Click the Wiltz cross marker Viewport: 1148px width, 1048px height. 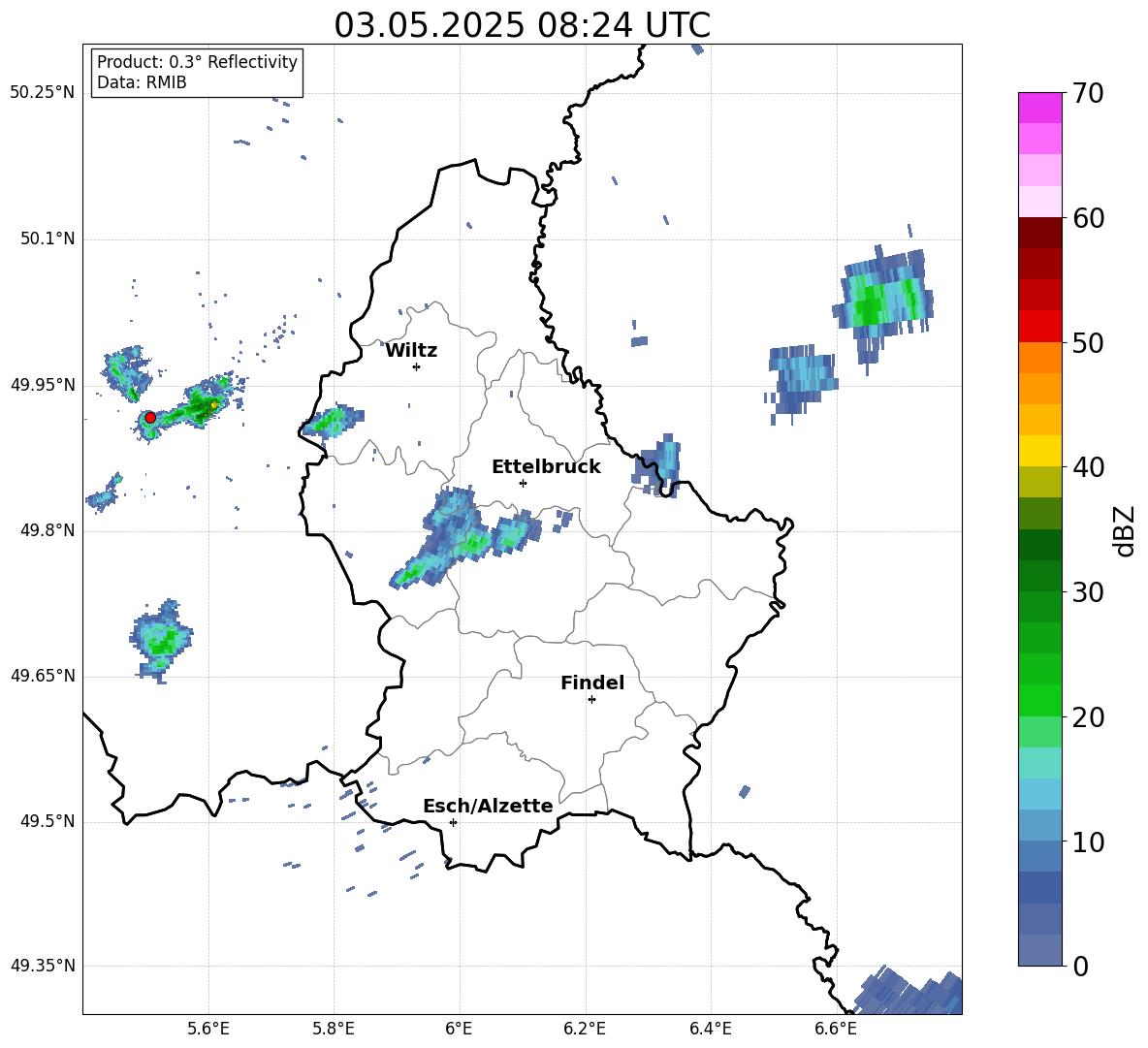pos(417,366)
